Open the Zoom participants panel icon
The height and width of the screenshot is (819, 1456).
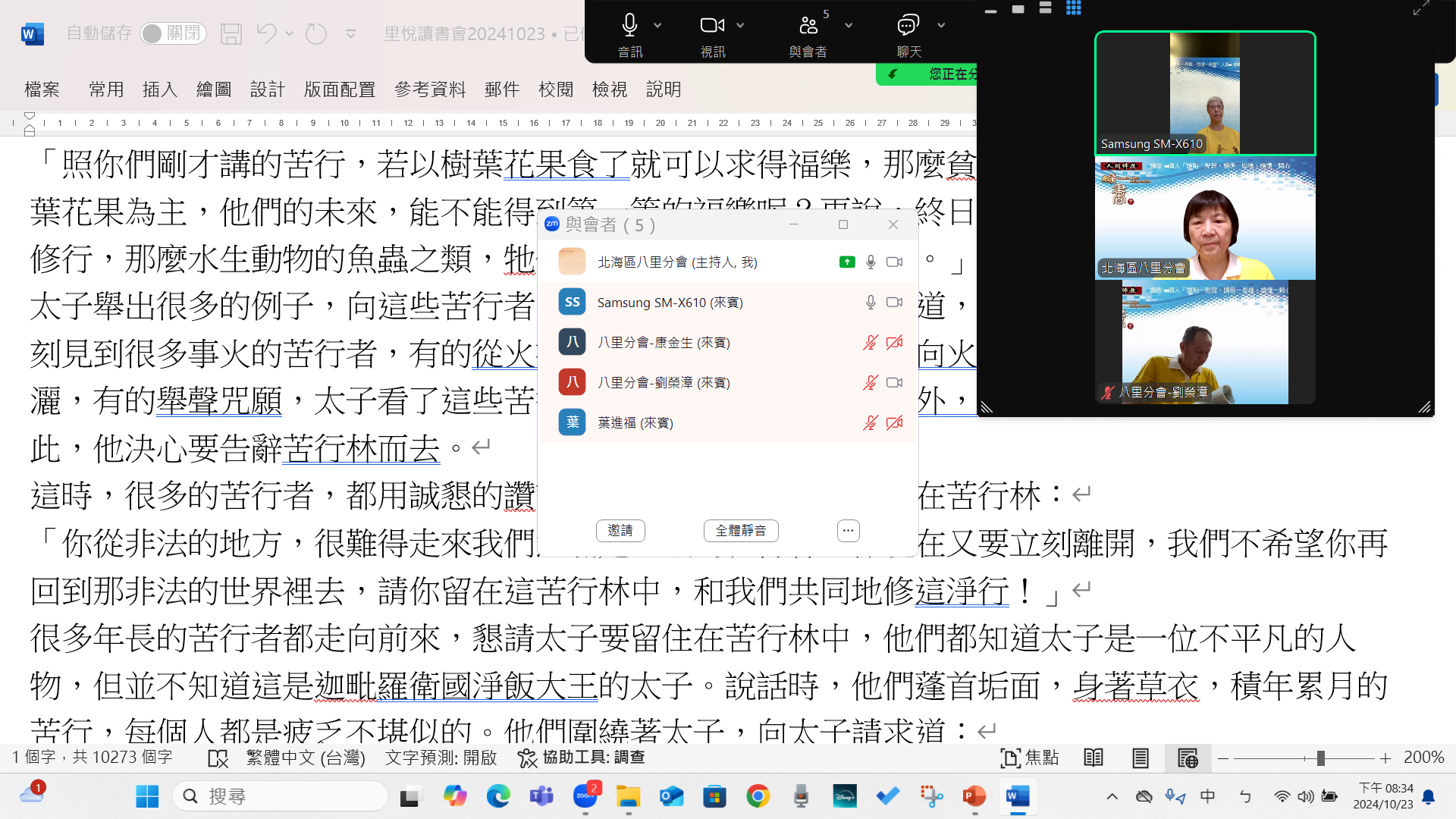(808, 25)
